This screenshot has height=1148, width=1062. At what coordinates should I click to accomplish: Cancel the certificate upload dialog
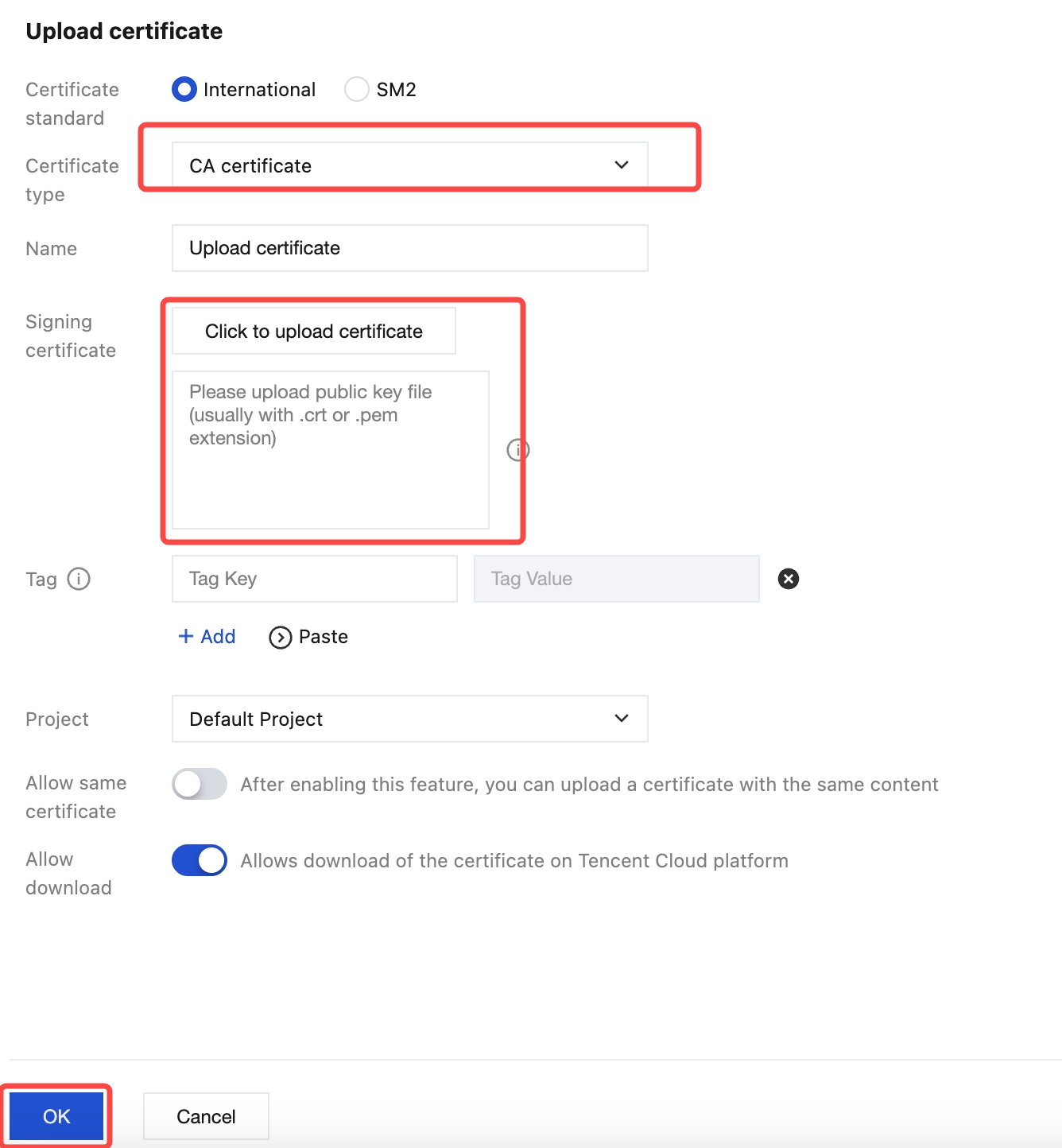[x=206, y=1116]
